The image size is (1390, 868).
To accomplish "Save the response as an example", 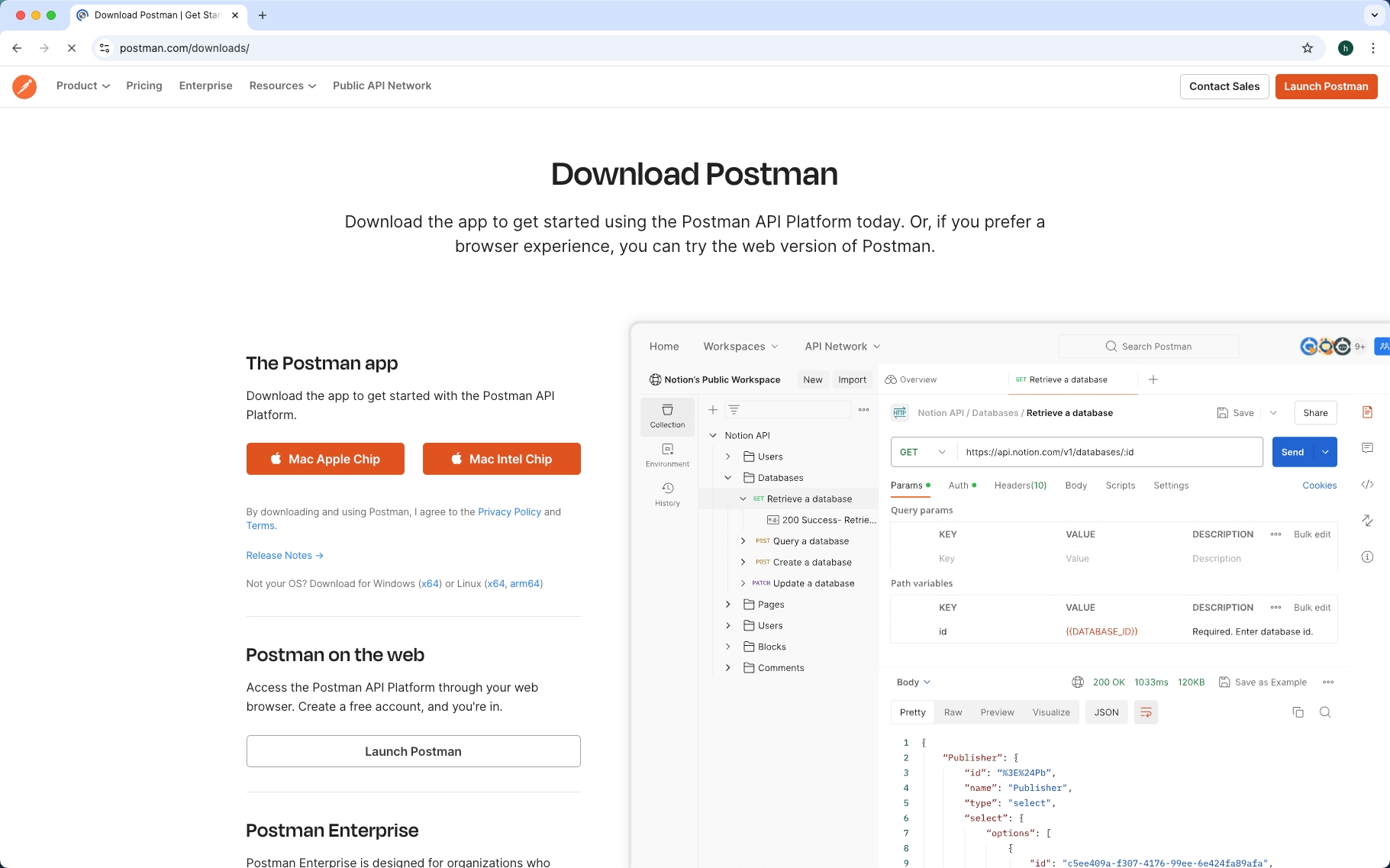I will pos(1263,682).
